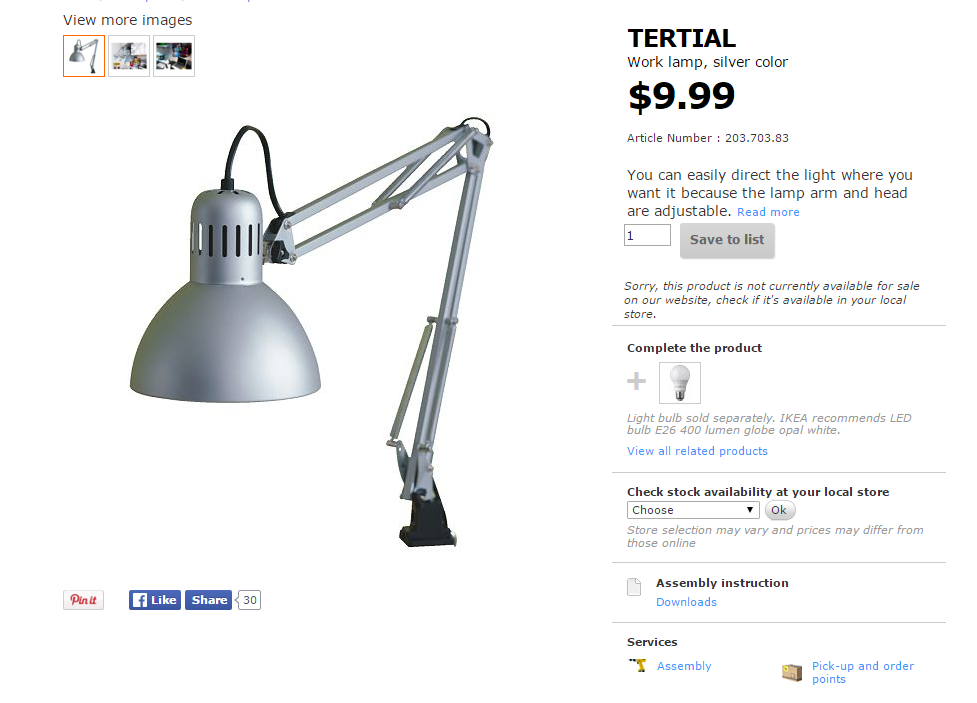View the third product thumbnail image

click(174, 56)
